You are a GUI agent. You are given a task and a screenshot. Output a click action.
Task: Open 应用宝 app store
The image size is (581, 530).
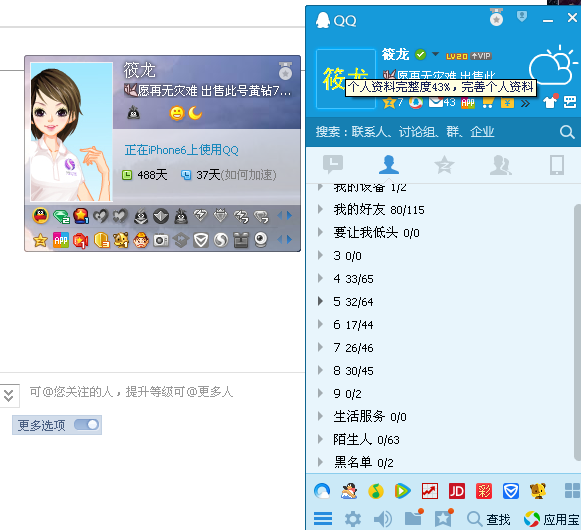click(552, 519)
